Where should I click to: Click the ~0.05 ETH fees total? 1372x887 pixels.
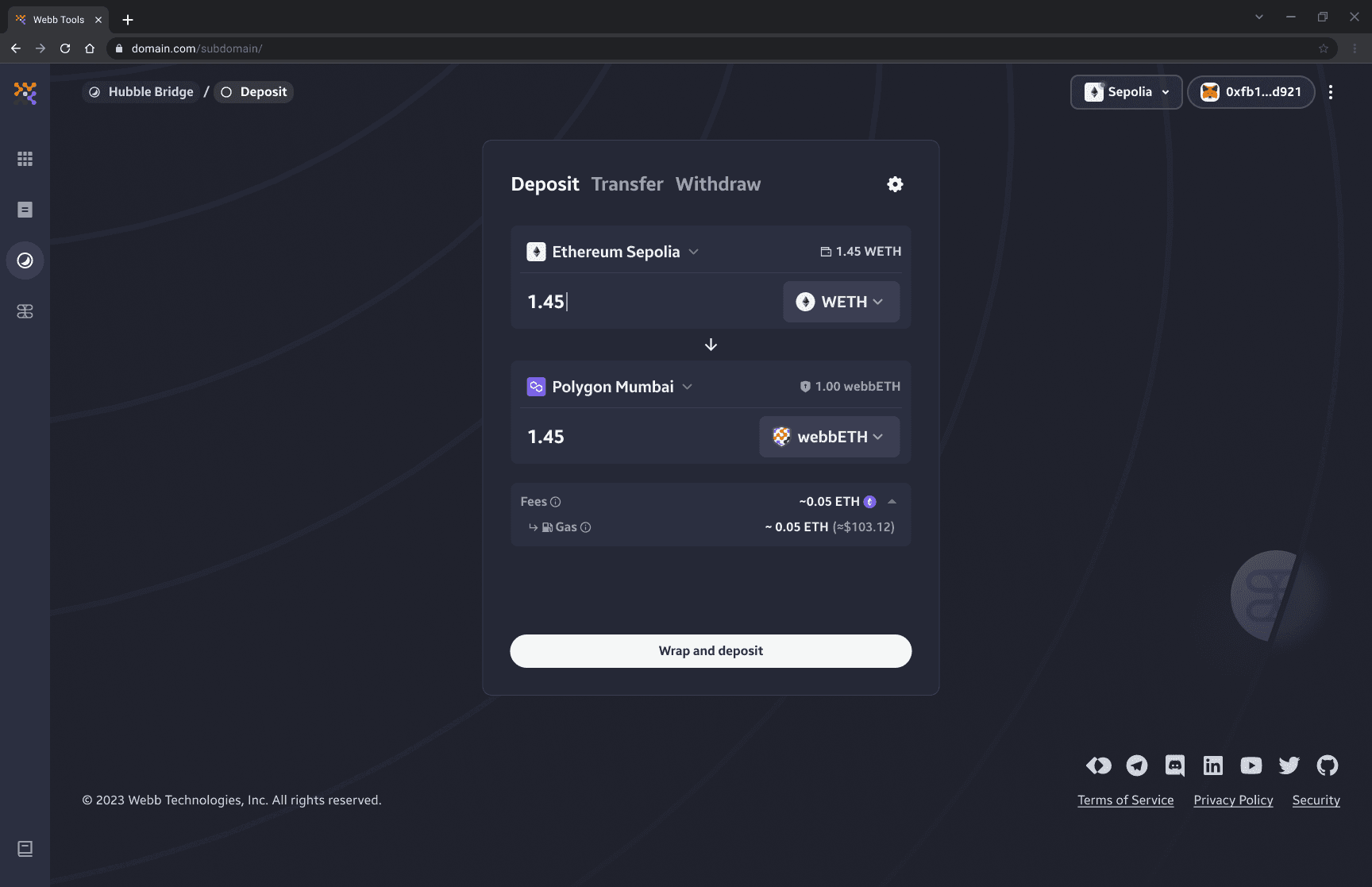pyautogui.click(x=829, y=502)
